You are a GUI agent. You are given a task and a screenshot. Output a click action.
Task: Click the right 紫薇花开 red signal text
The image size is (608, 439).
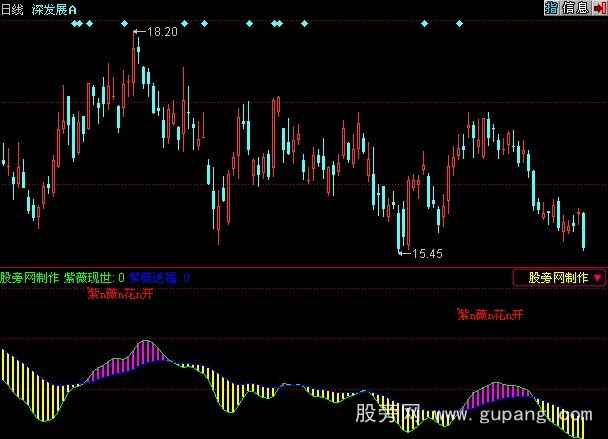coord(490,314)
